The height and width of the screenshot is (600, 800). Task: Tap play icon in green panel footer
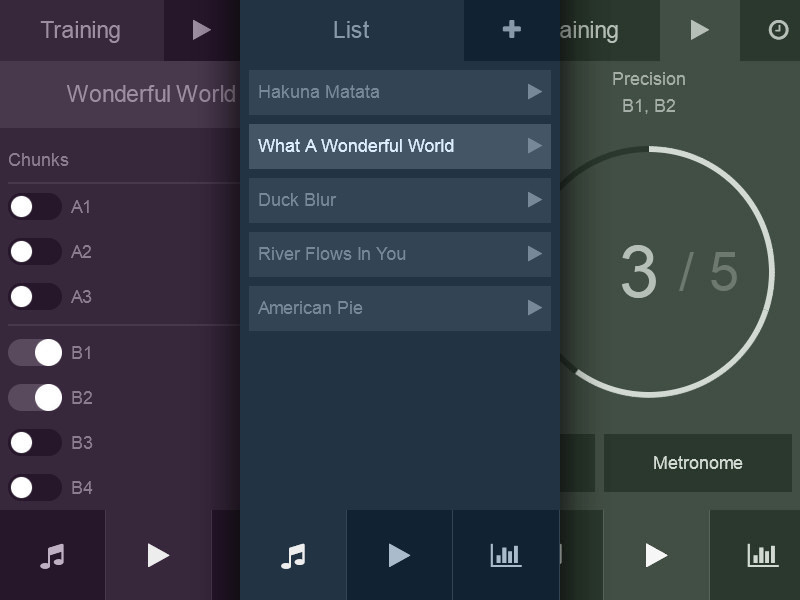[656, 556]
